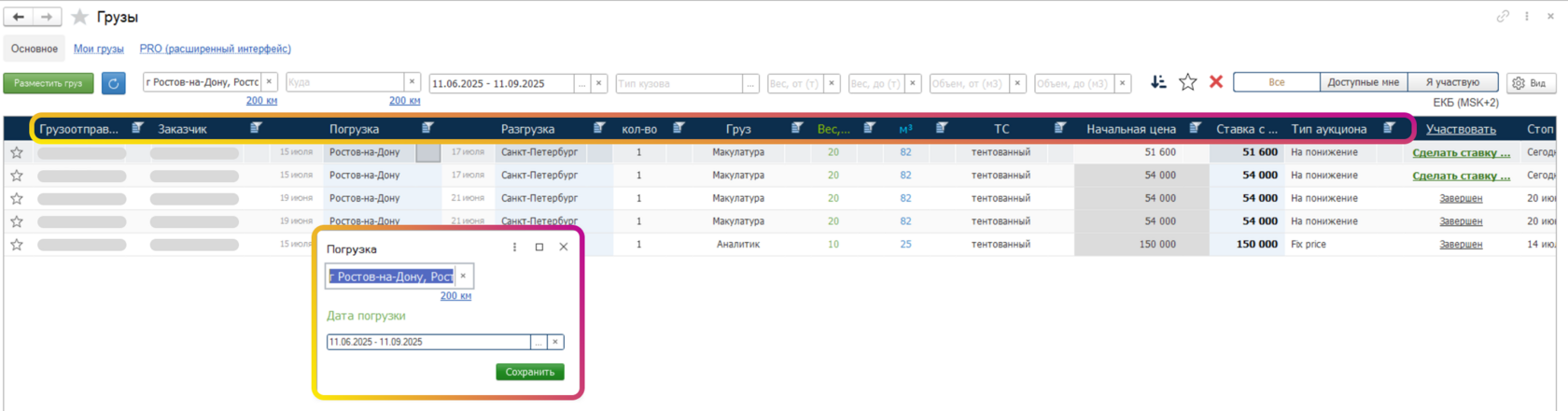Screen dimensions: 1568x411
Task: Open filter icon of м³ column
Action: tap(942, 128)
